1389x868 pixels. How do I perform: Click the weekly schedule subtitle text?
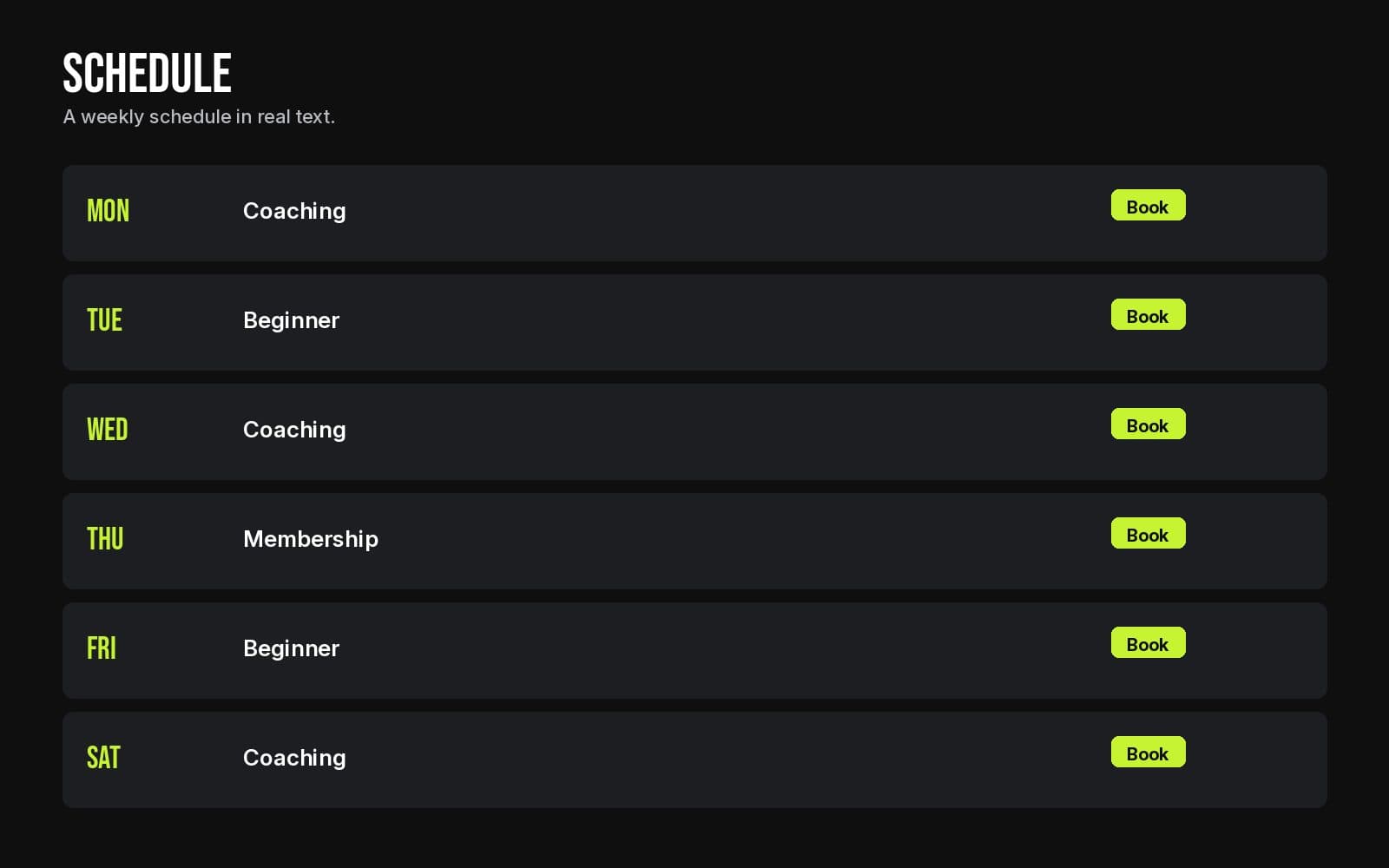199,116
